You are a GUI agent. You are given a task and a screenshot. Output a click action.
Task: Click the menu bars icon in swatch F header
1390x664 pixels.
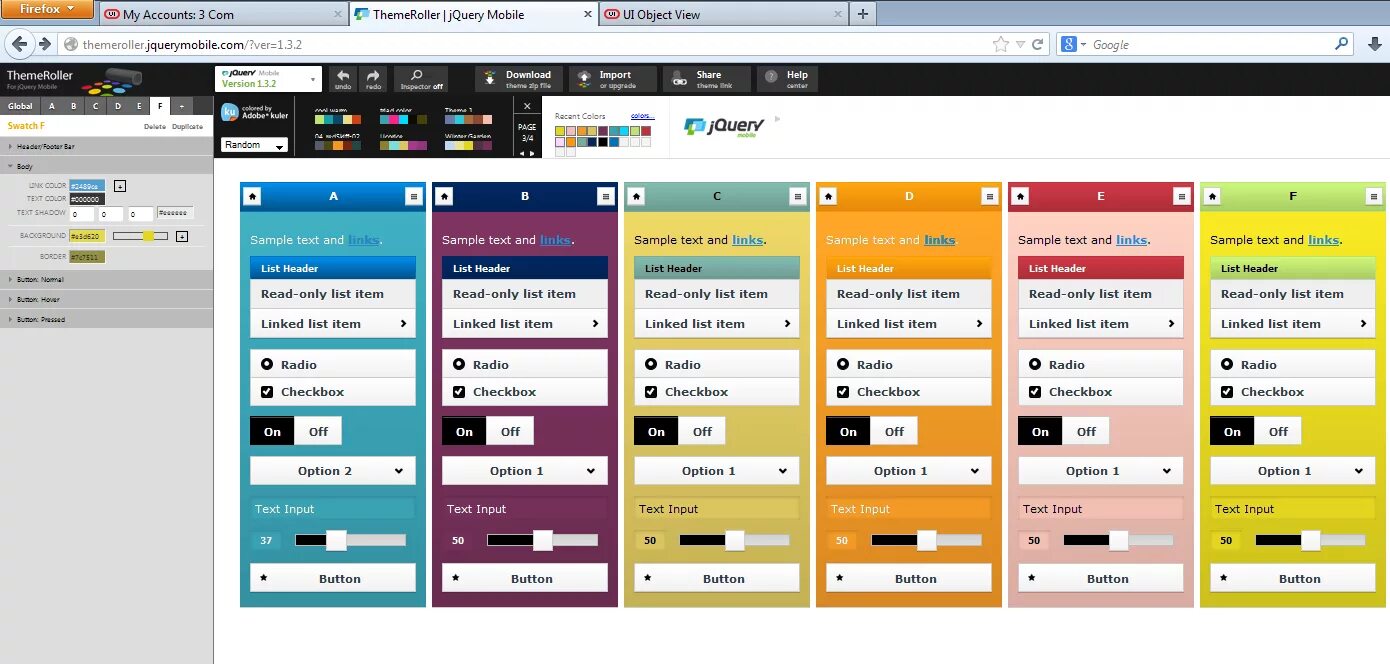pyautogui.click(x=1374, y=196)
